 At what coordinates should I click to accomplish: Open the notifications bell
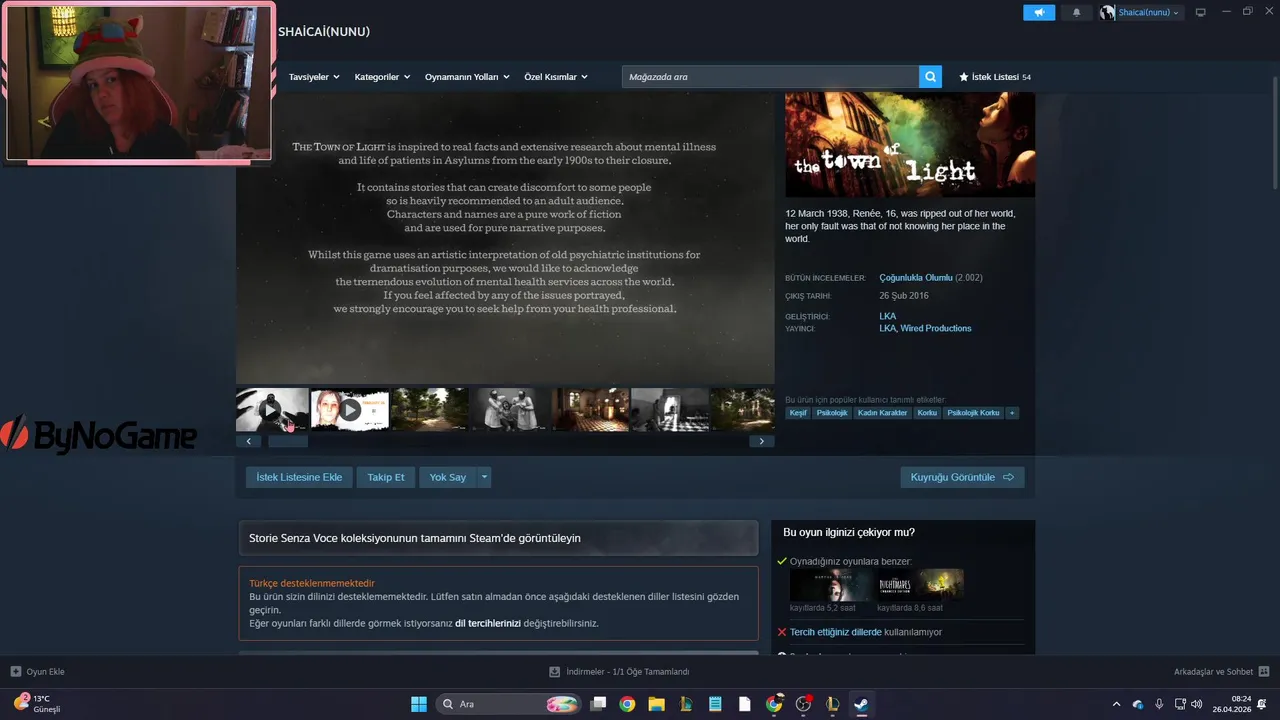[1076, 13]
